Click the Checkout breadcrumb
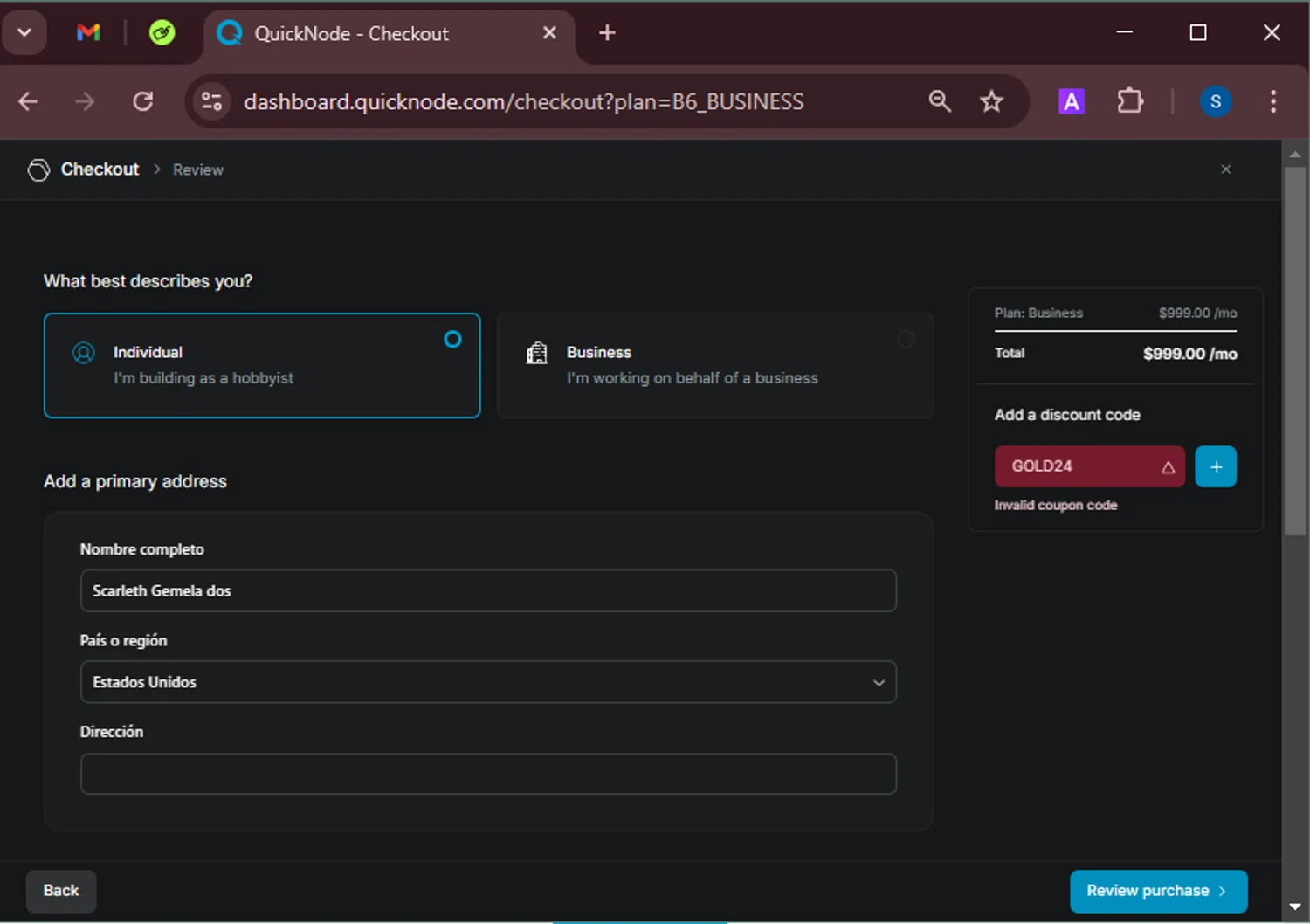Image resolution: width=1310 pixels, height=924 pixels. [x=100, y=169]
